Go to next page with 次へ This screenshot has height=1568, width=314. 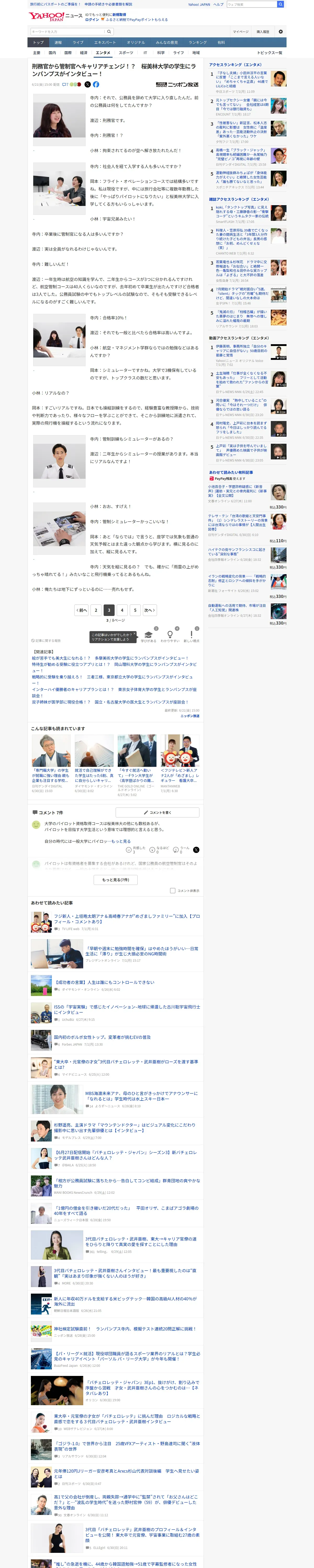tap(149, 610)
